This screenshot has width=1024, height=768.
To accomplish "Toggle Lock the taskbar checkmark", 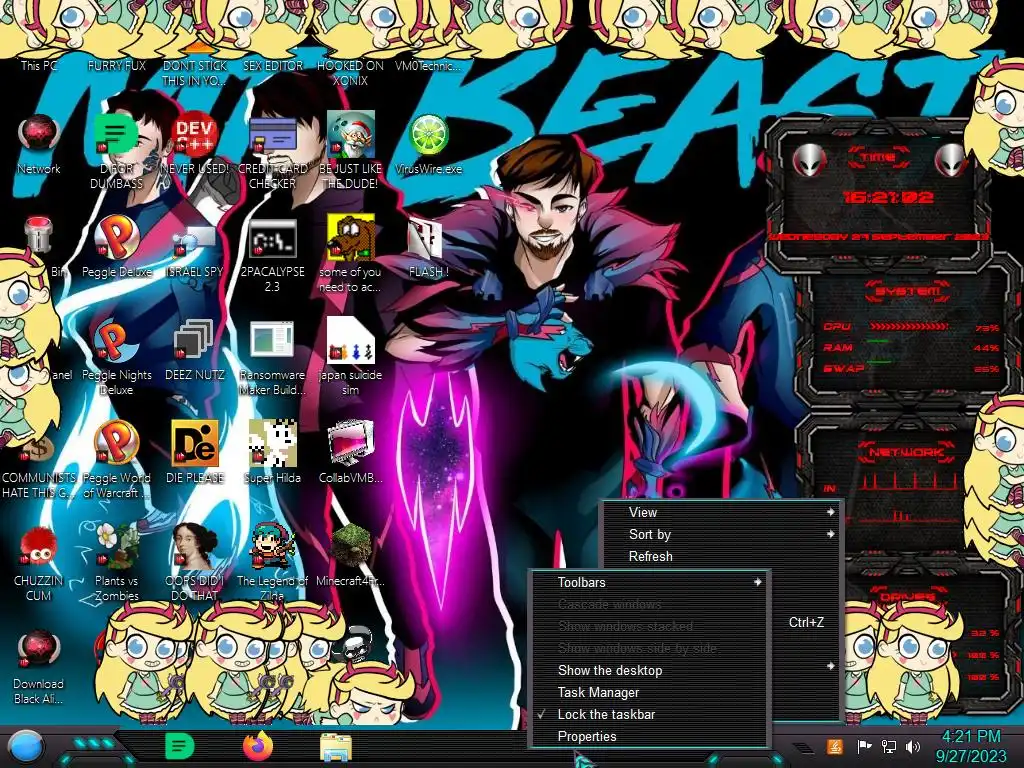I will [650, 714].
